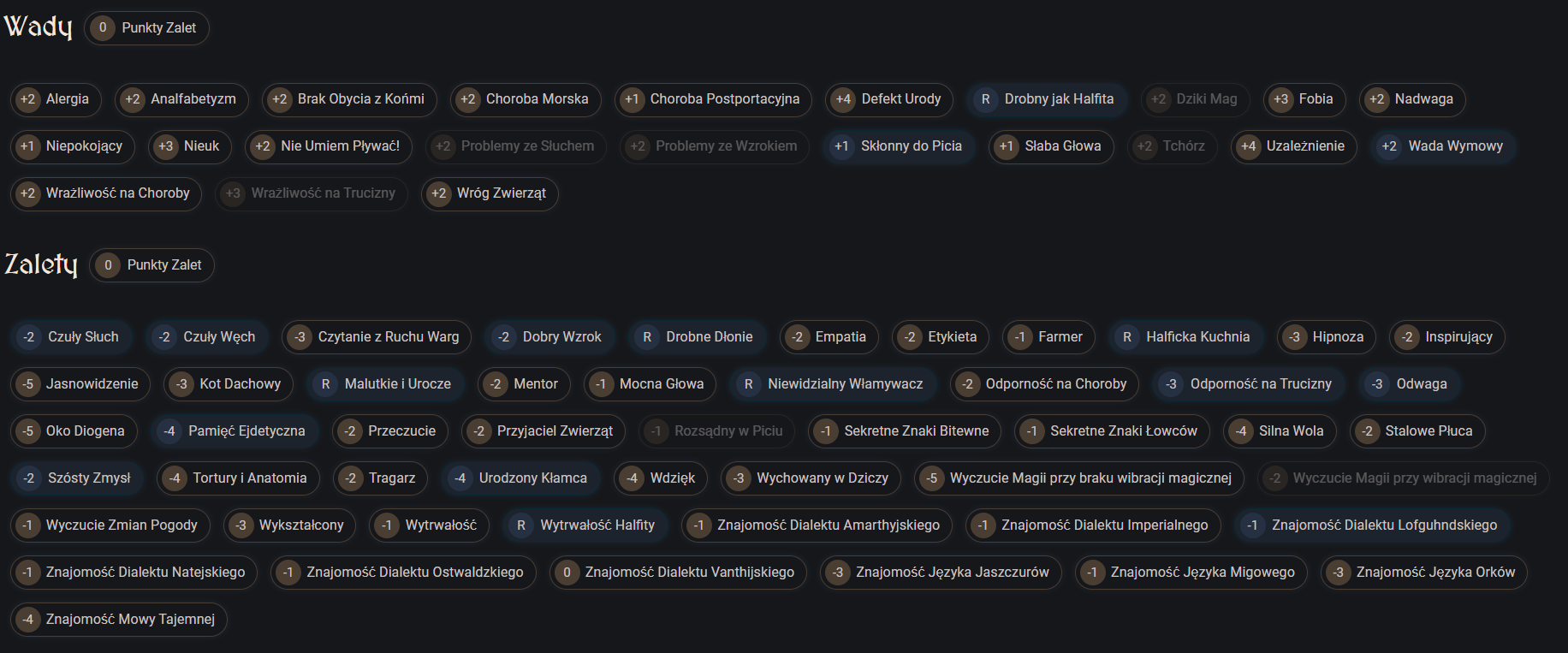Enable the Jasnowidzenie advantage

tap(80, 384)
